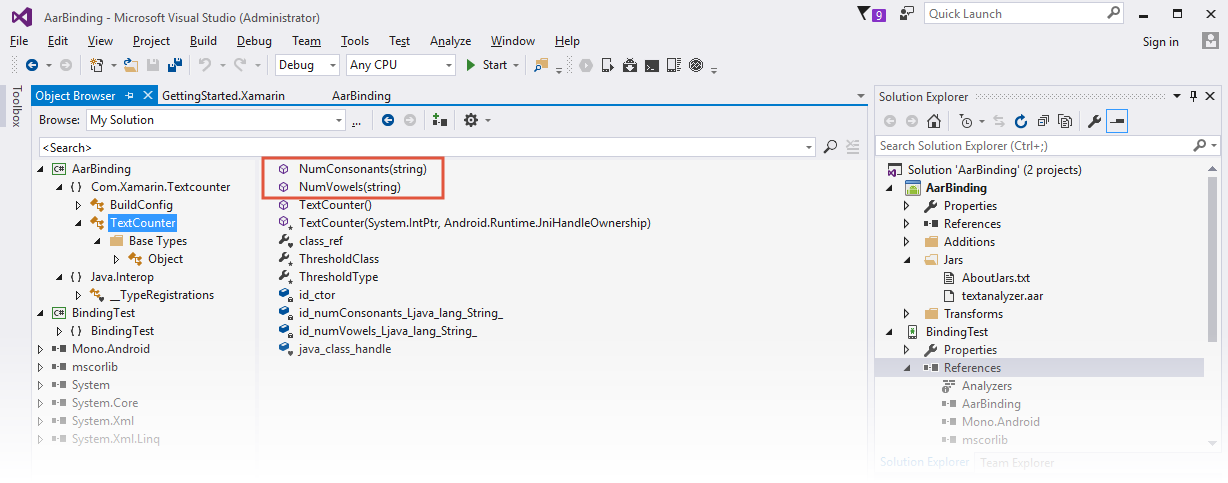Click the Save All toolbar icon
1228x483 pixels.
175,65
